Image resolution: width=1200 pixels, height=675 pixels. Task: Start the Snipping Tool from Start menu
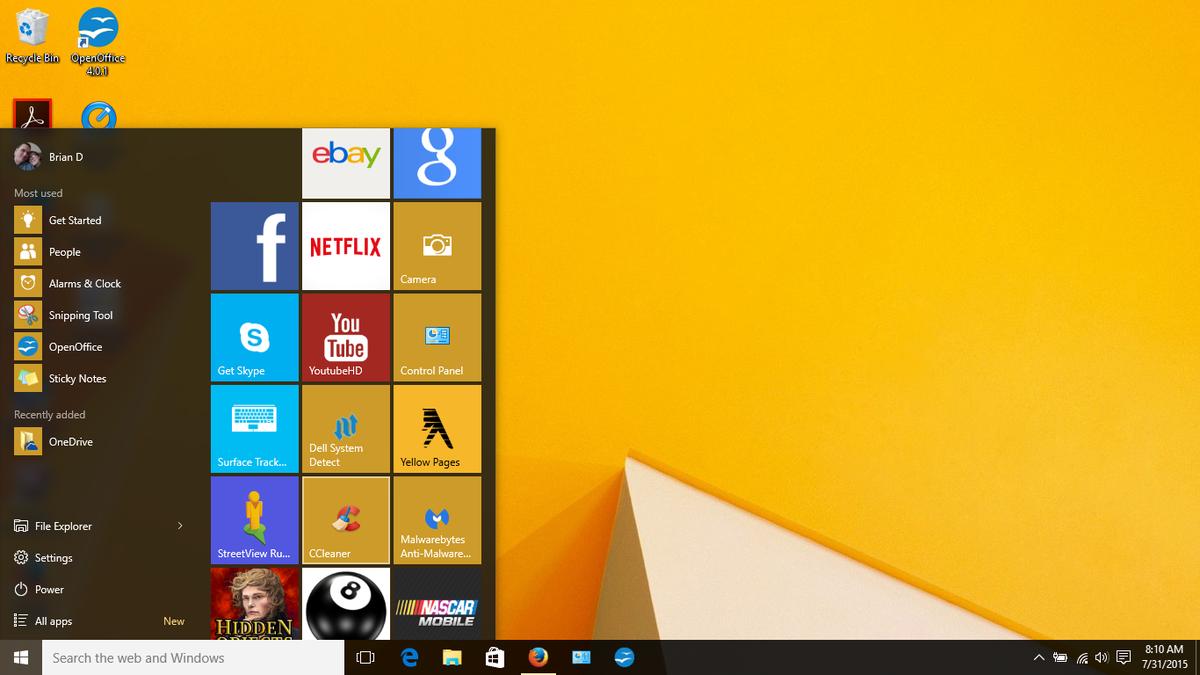104,315
